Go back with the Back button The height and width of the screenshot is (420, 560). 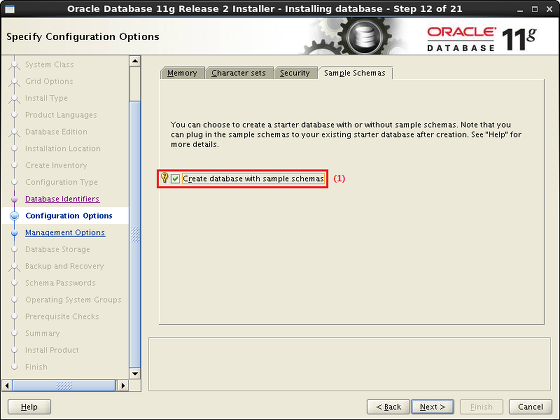(388, 407)
